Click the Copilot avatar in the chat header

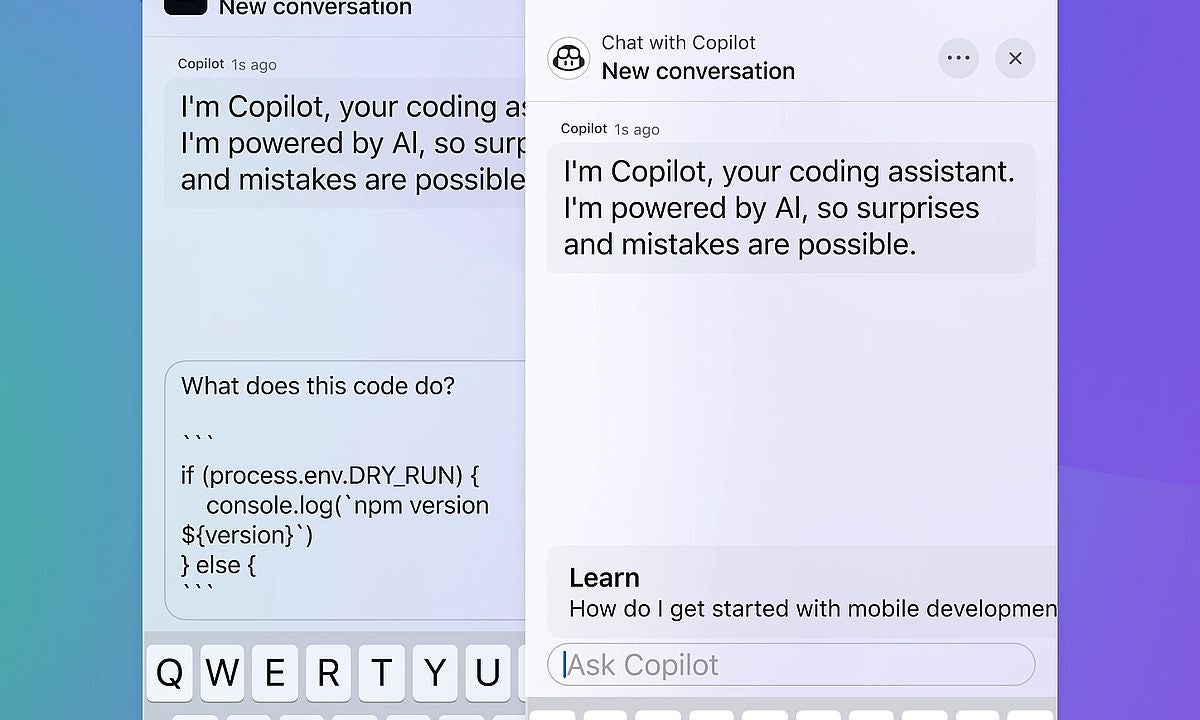pyautogui.click(x=569, y=58)
